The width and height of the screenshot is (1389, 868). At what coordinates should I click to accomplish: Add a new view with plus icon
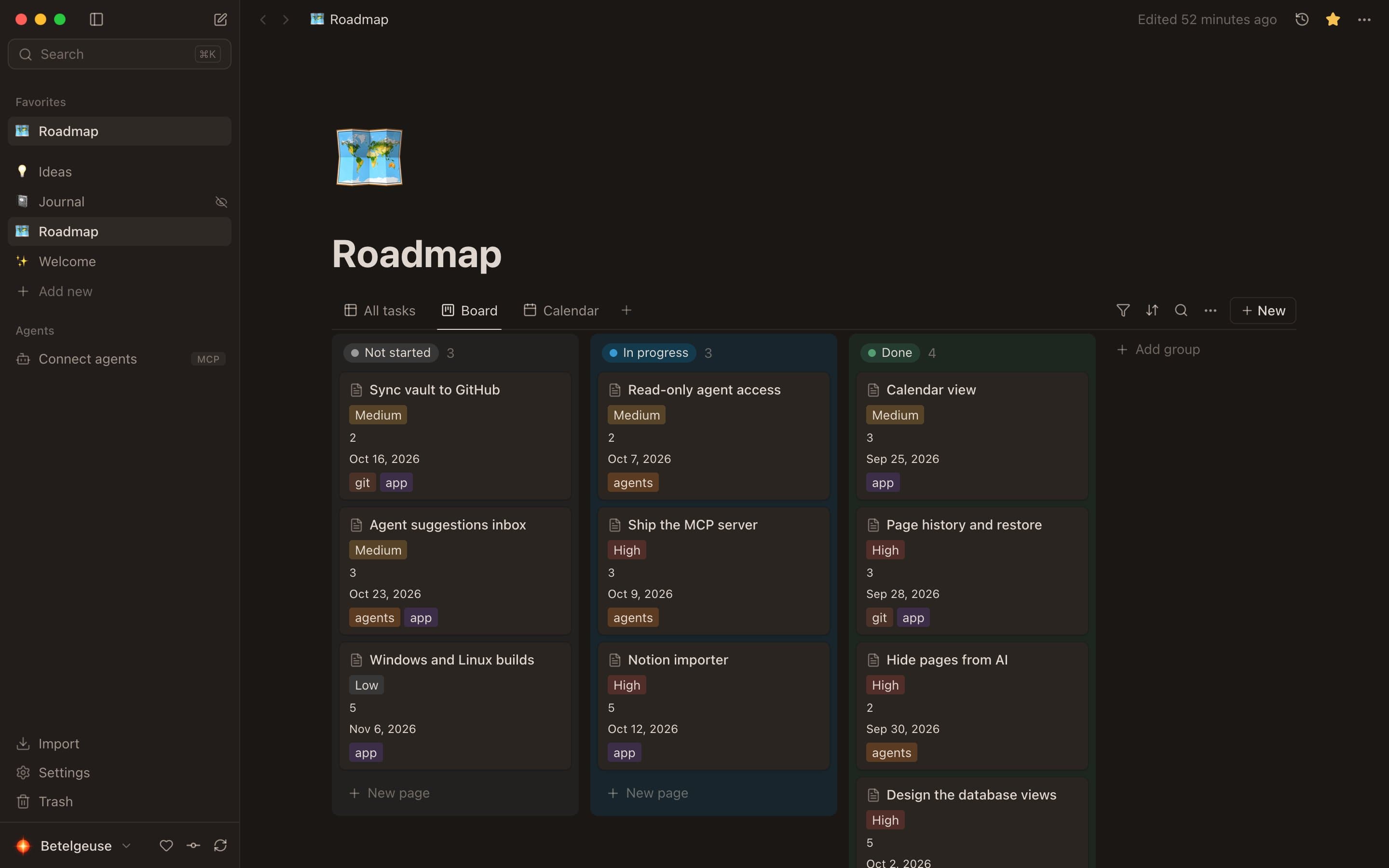[x=626, y=311]
